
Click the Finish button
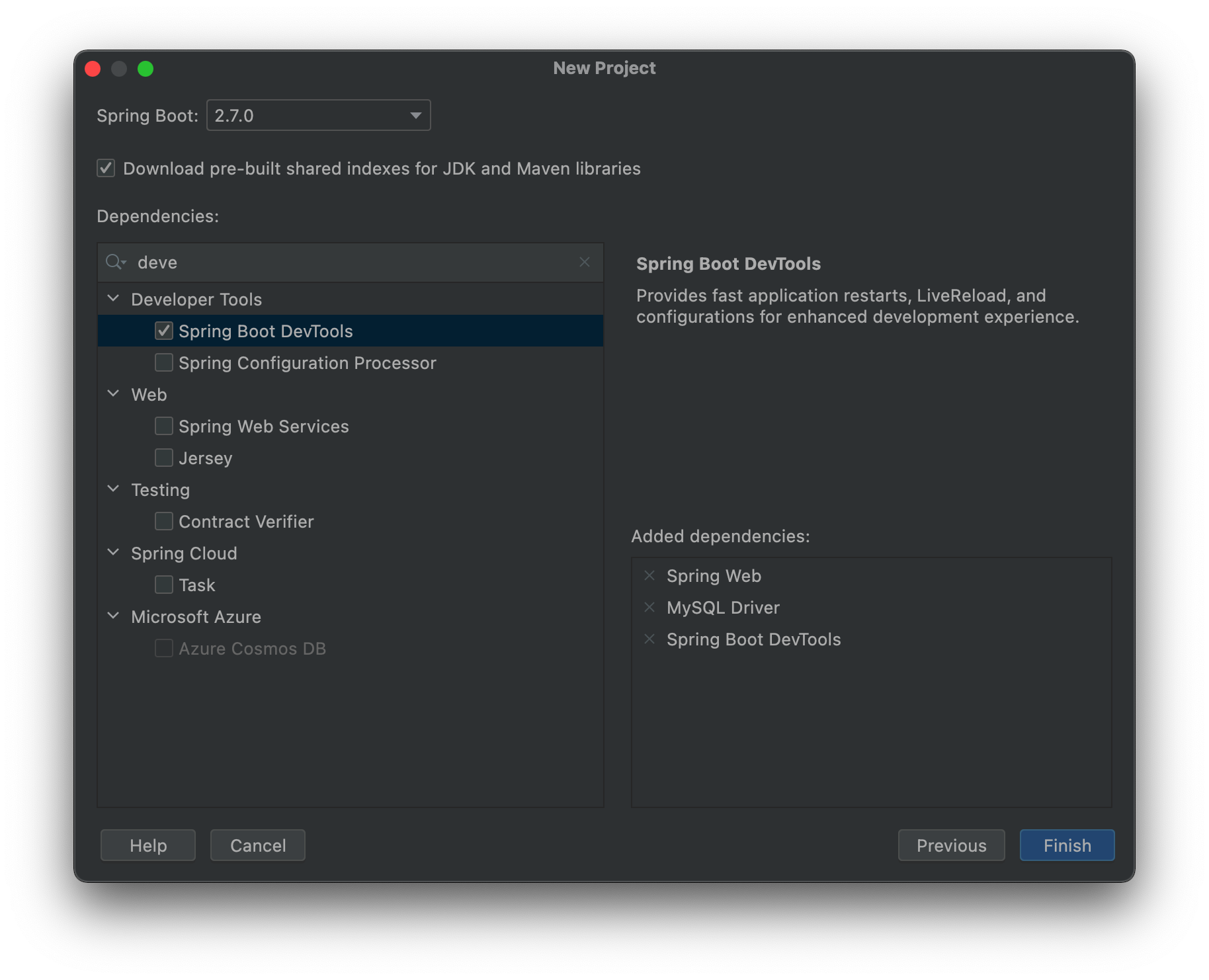(x=1067, y=845)
